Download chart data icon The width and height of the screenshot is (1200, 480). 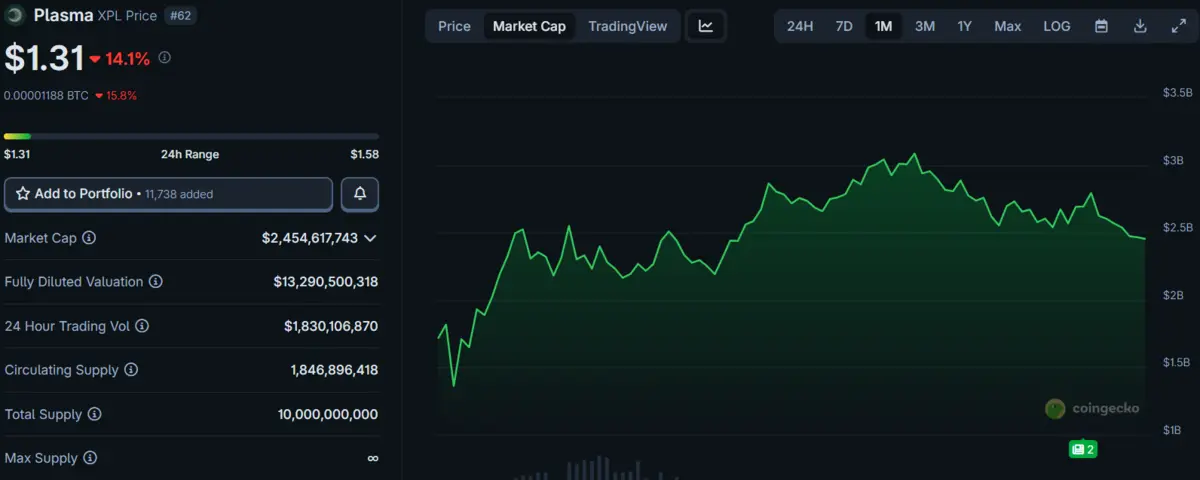1140,26
